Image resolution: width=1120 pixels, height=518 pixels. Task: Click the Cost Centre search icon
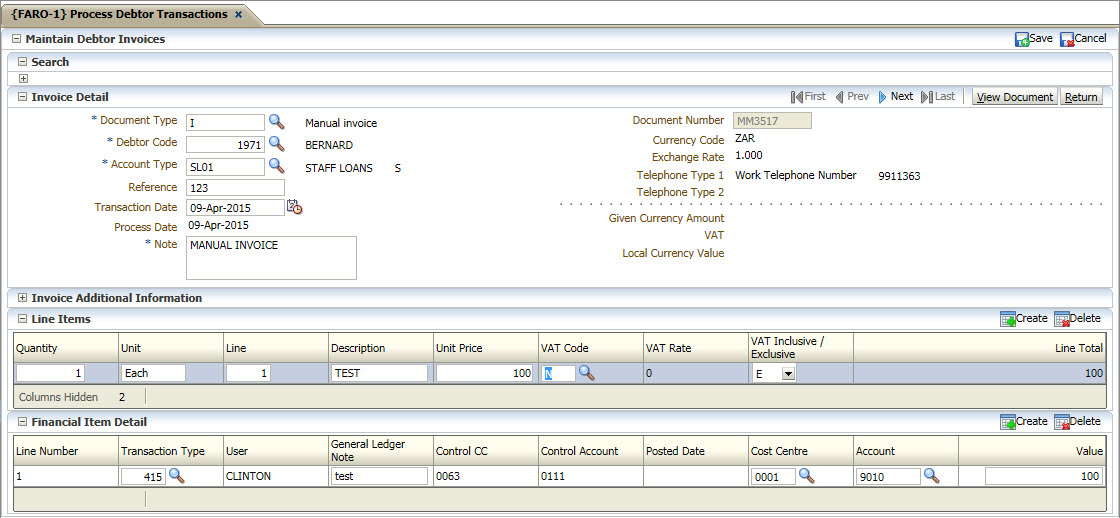(x=806, y=476)
